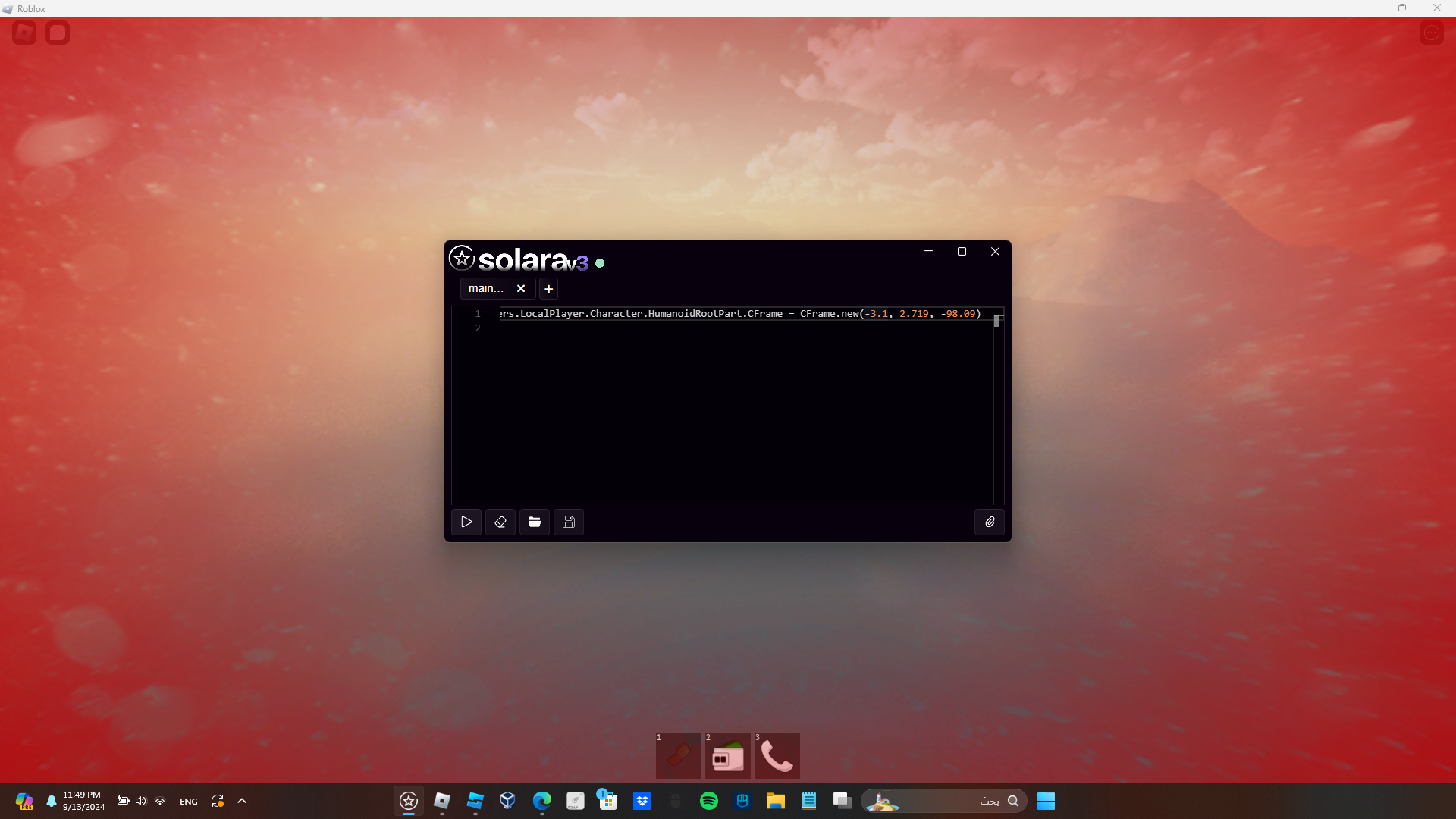Close the main script tab

[521, 289]
